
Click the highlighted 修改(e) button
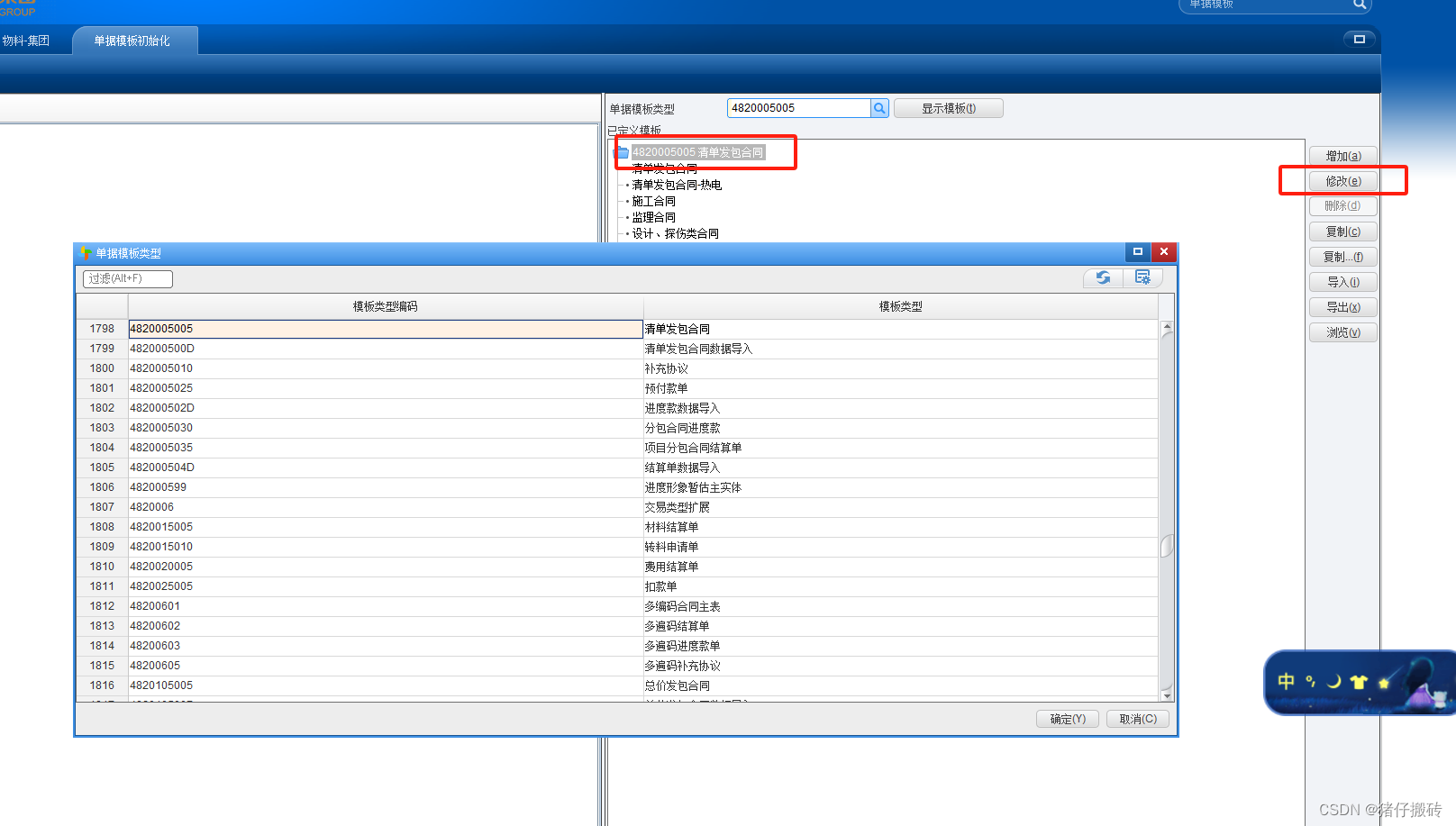click(x=1342, y=180)
